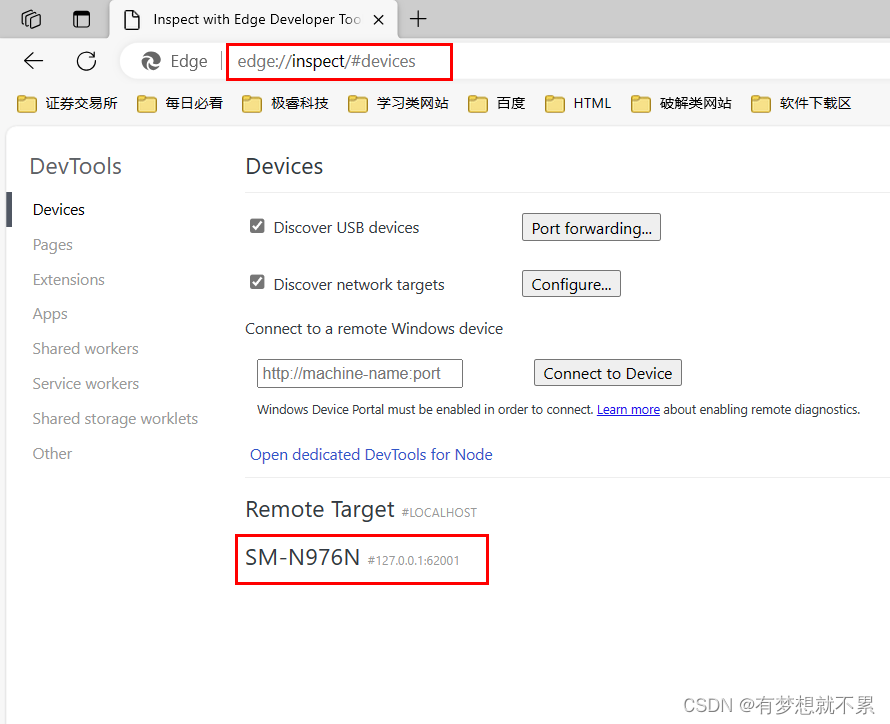
Task: Go back with the back arrow
Action: coord(33,61)
